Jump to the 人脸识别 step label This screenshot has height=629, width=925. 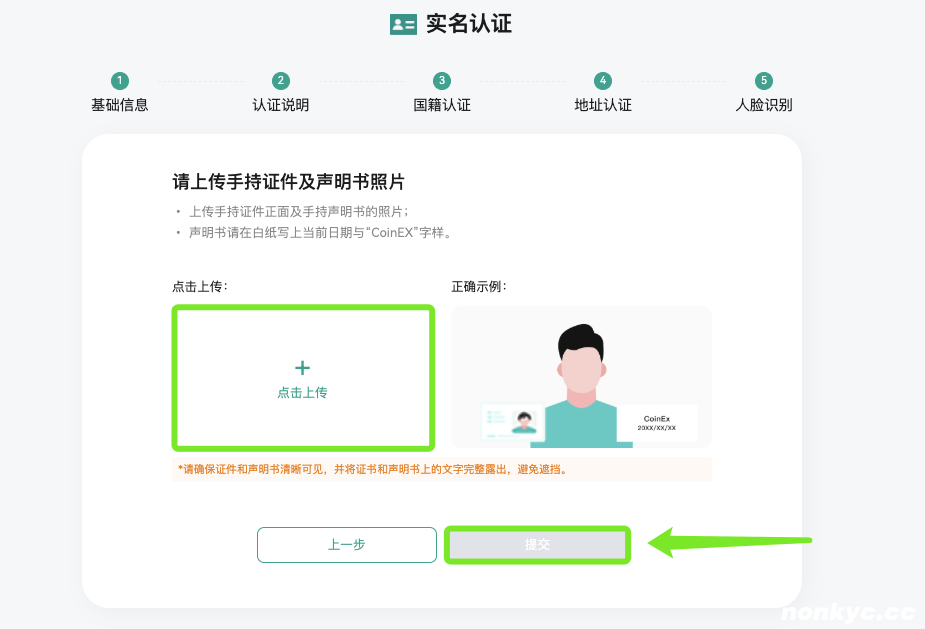[x=764, y=105]
